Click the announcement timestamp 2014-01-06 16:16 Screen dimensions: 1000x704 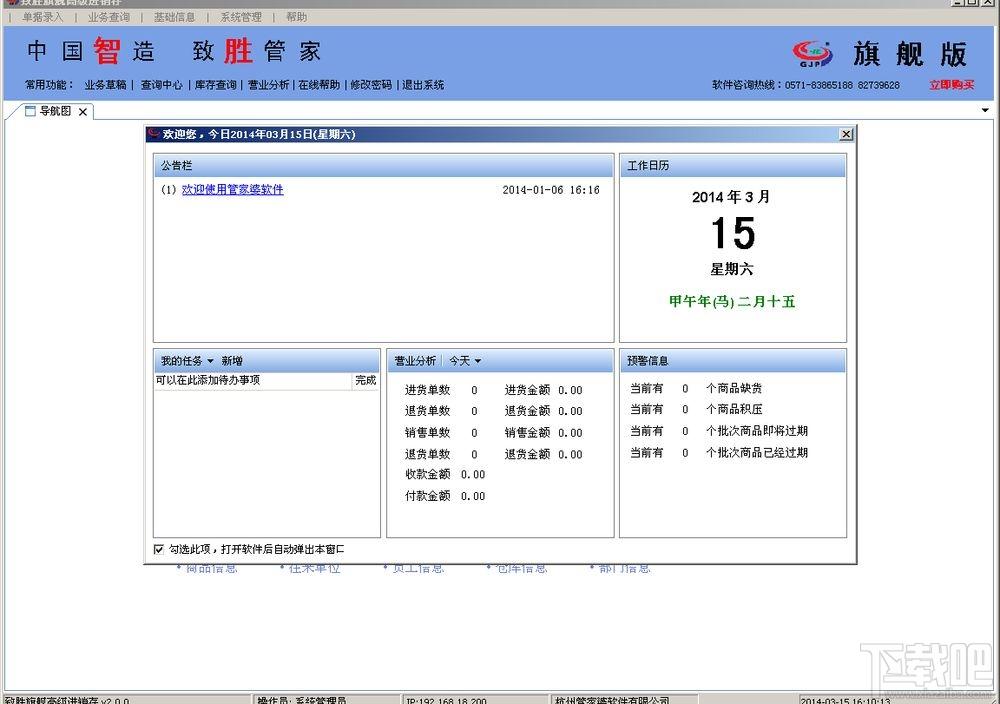point(551,190)
